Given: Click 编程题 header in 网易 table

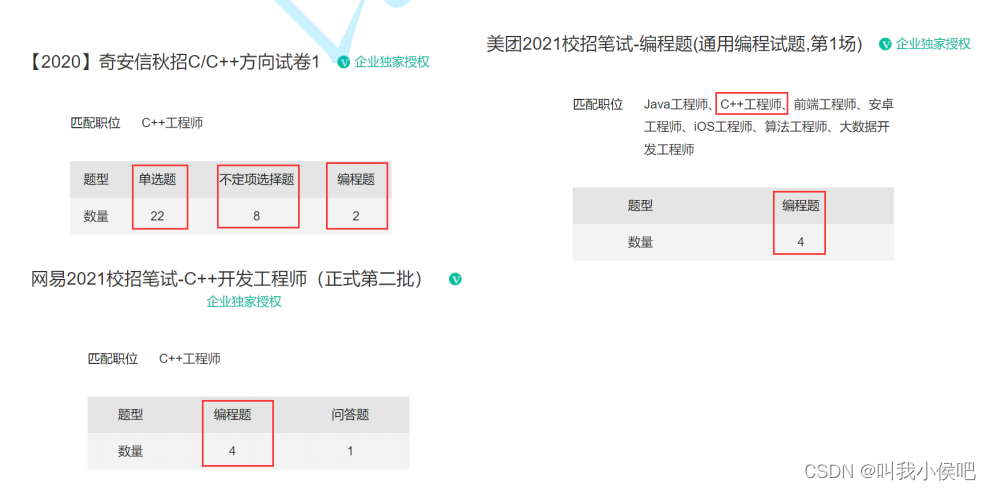Looking at the screenshot, I should click(x=233, y=415).
